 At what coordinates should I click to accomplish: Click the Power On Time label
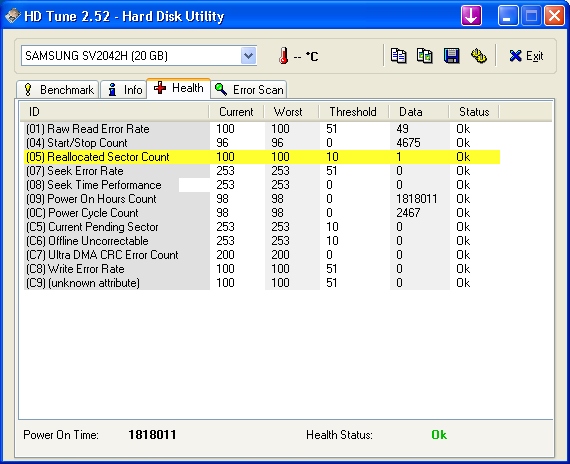coord(61,435)
